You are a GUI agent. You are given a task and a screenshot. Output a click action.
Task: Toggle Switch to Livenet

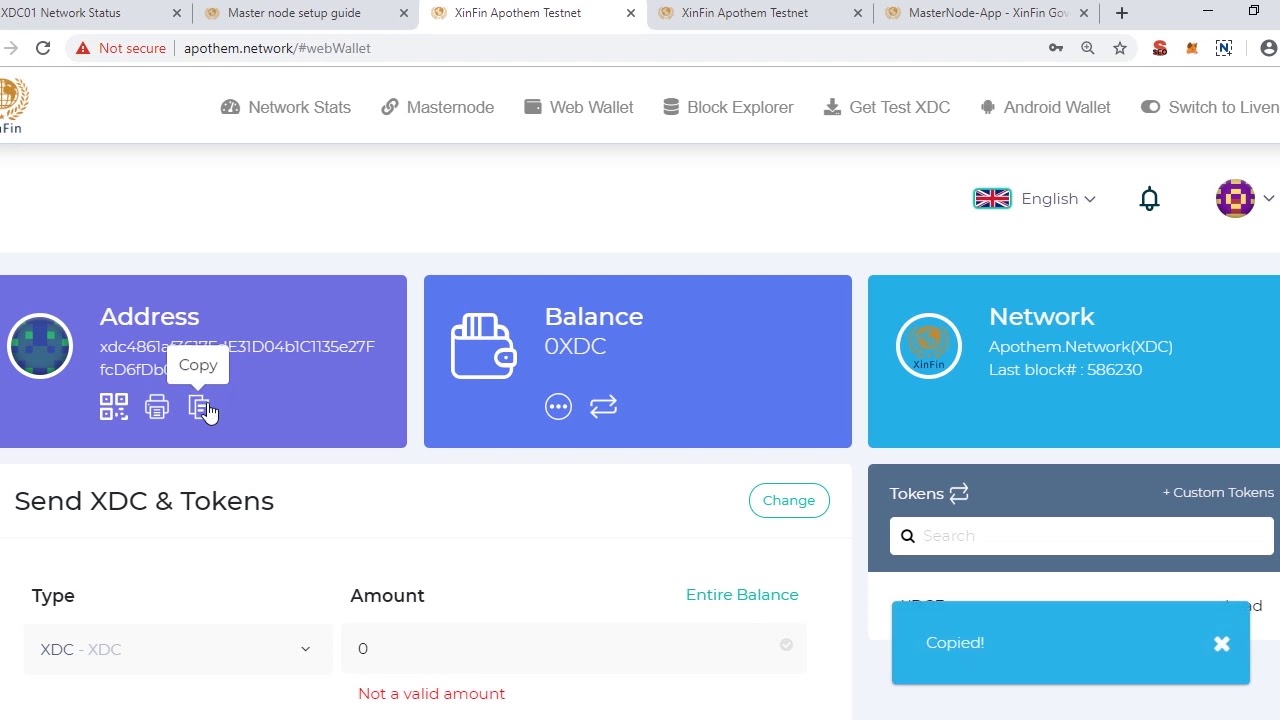(x=1210, y=107)
